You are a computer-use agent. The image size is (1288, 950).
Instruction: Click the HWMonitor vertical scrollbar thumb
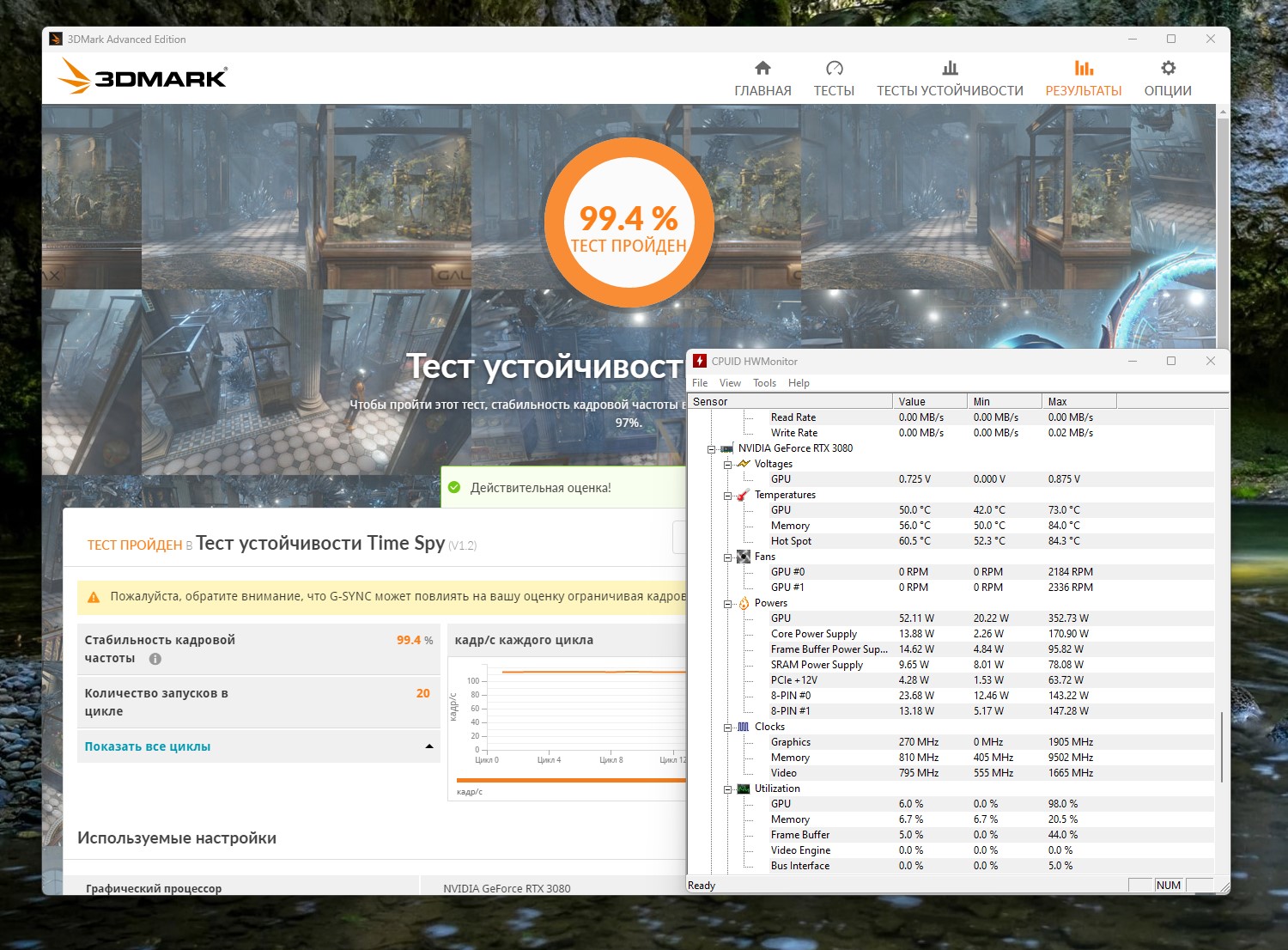tap(1222, 746)
